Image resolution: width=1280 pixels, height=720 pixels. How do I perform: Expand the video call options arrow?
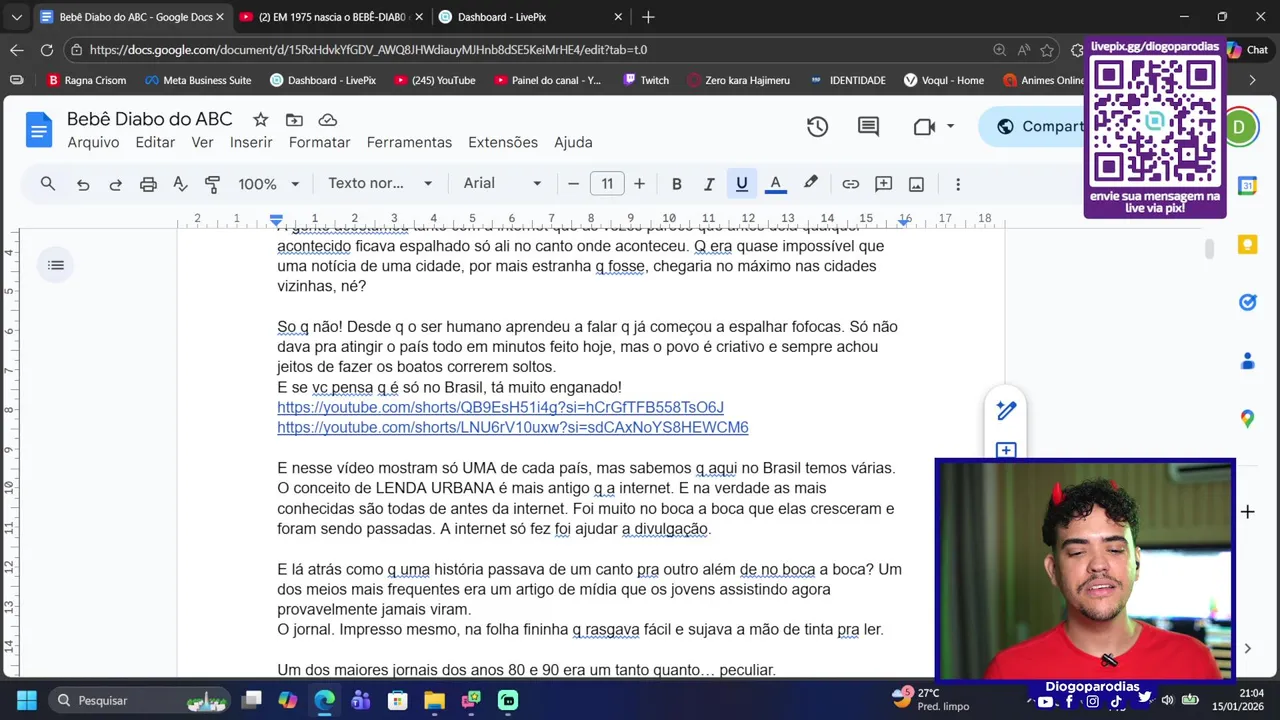pos(950,127)
